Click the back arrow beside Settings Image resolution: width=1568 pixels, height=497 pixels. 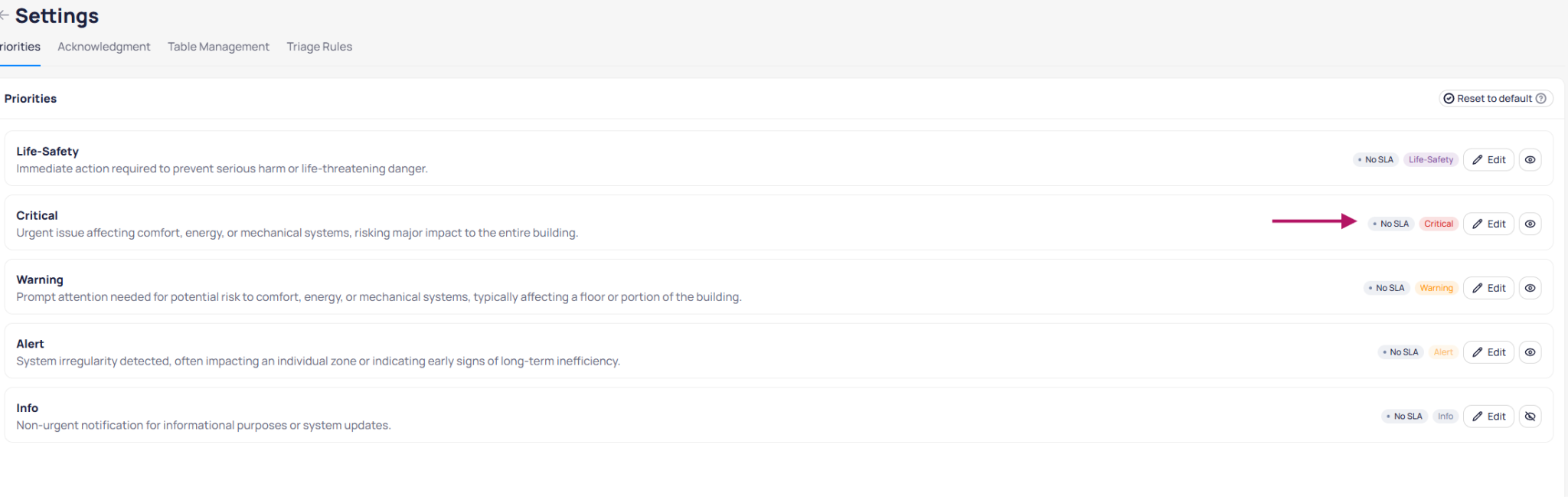click(x=5, y=15)
